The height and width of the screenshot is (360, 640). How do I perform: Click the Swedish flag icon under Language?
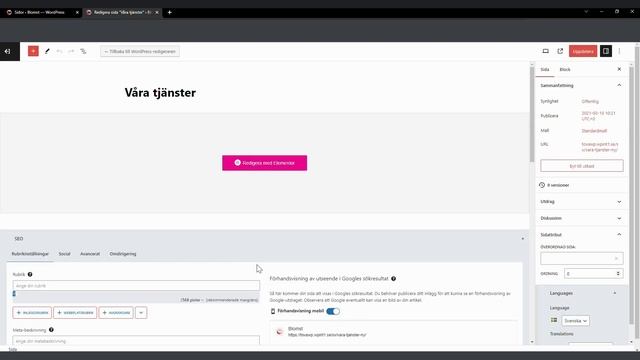coord(554,320)
